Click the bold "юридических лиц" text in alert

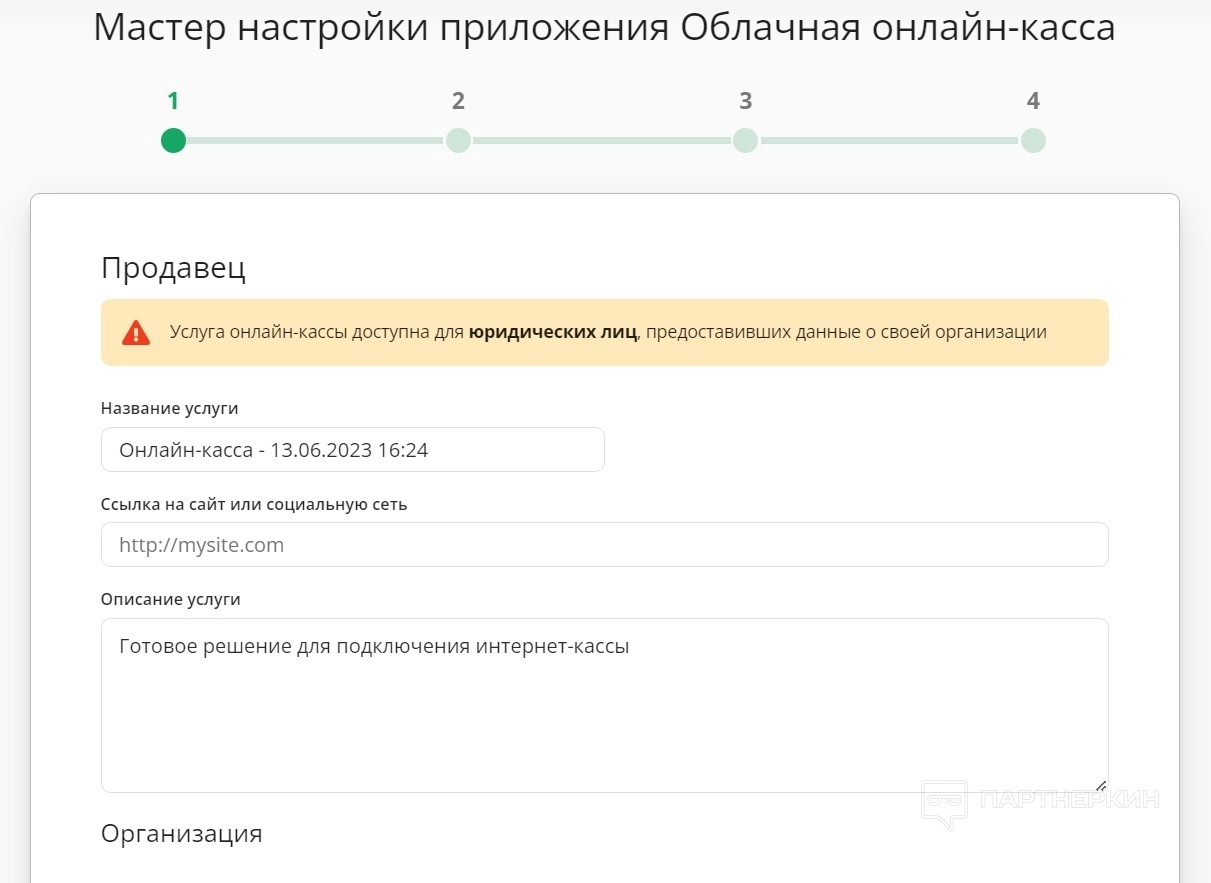click(552, 332)
